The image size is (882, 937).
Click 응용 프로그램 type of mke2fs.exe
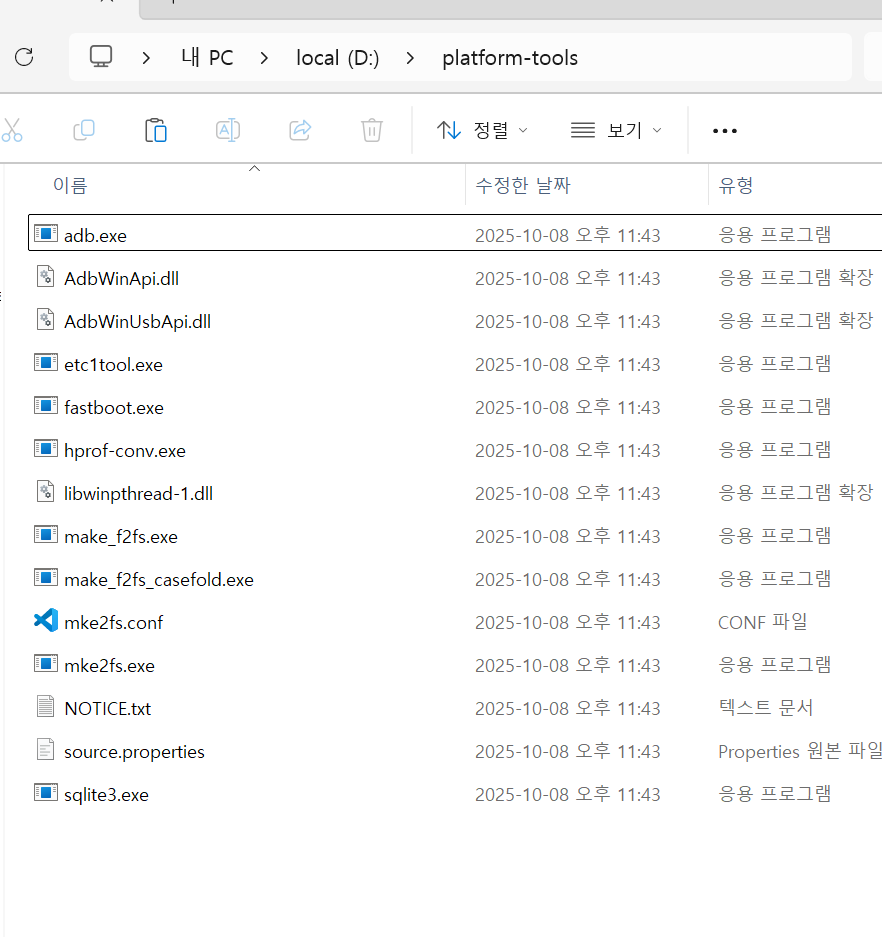click(774, 665)
